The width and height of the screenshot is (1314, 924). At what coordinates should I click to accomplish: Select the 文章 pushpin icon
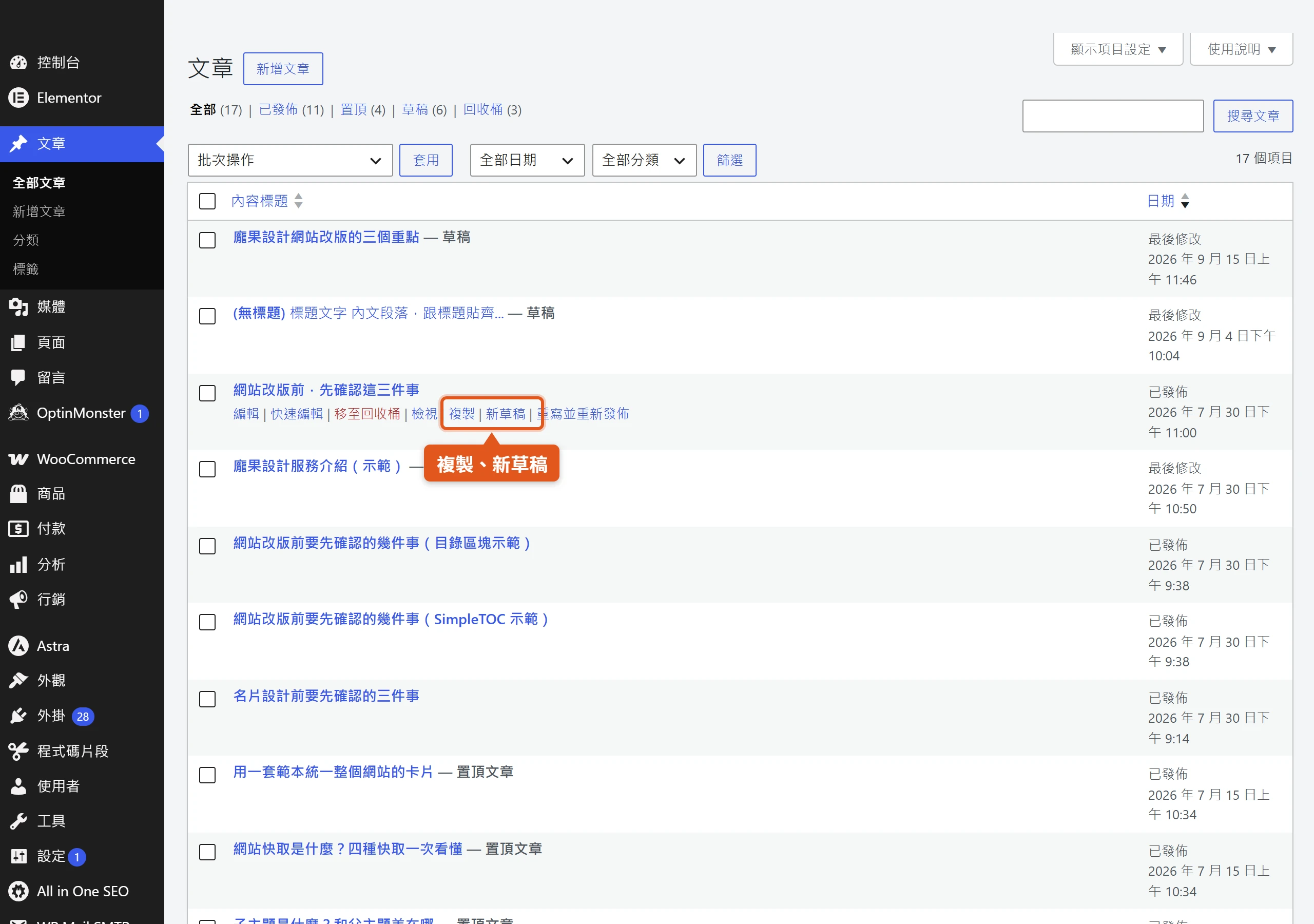18,144
